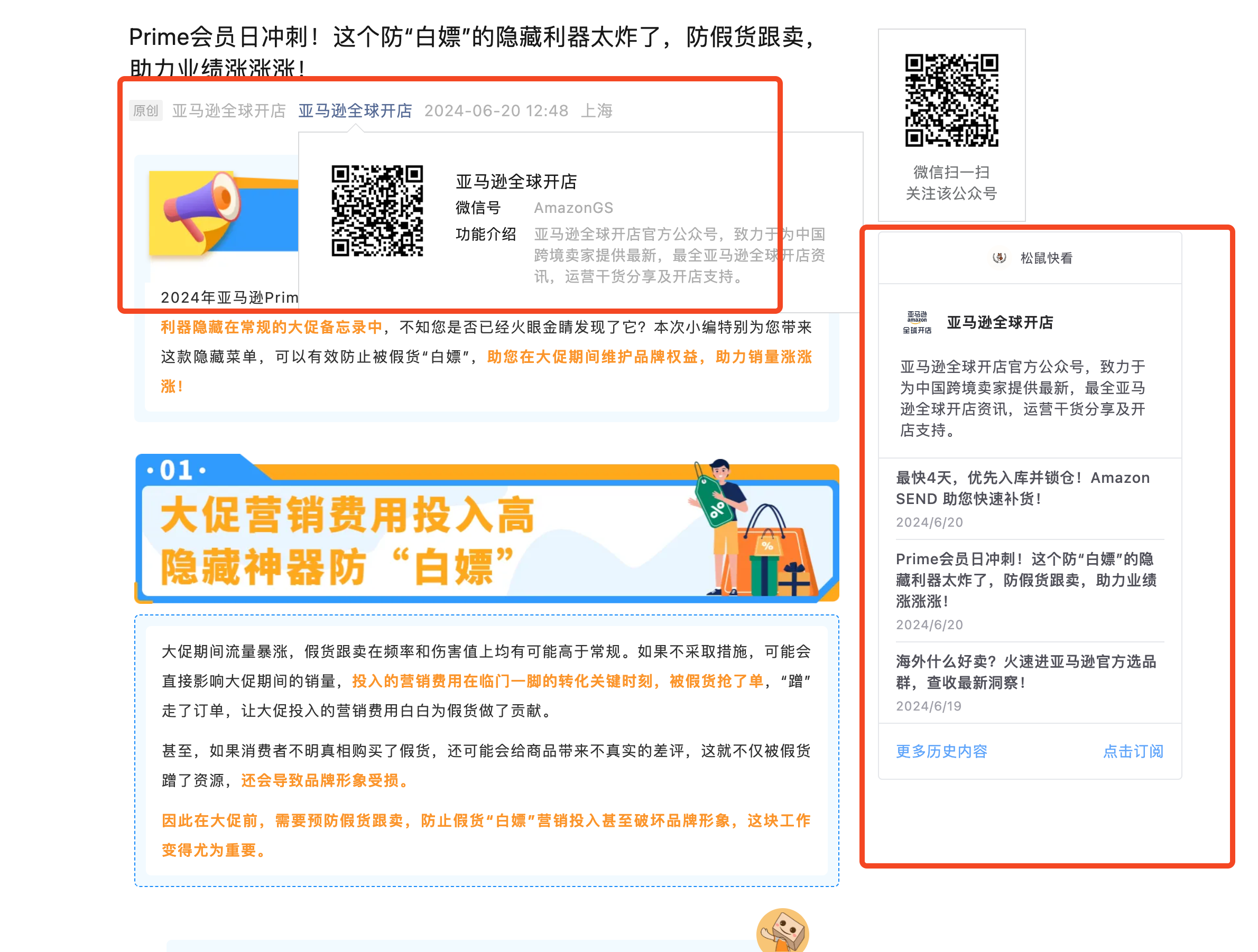Click the 上海 location label
Screen dimensions: 1258x952
click(x=597, y=110)
